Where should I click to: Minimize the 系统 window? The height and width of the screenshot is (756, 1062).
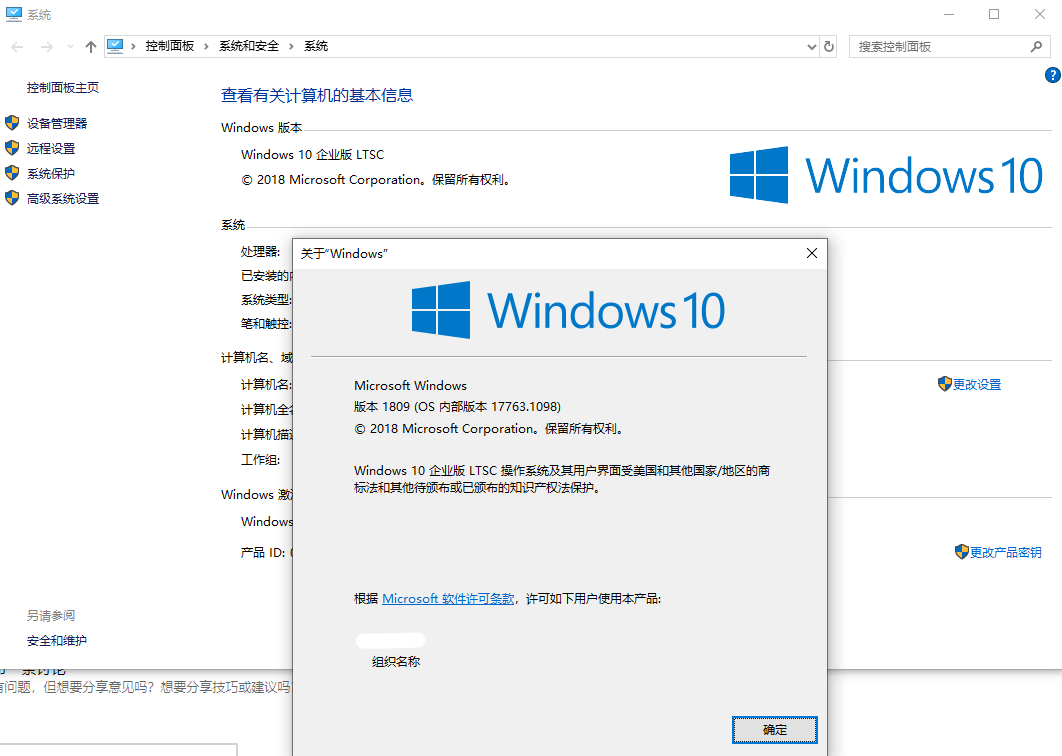[x=949, y=14]
